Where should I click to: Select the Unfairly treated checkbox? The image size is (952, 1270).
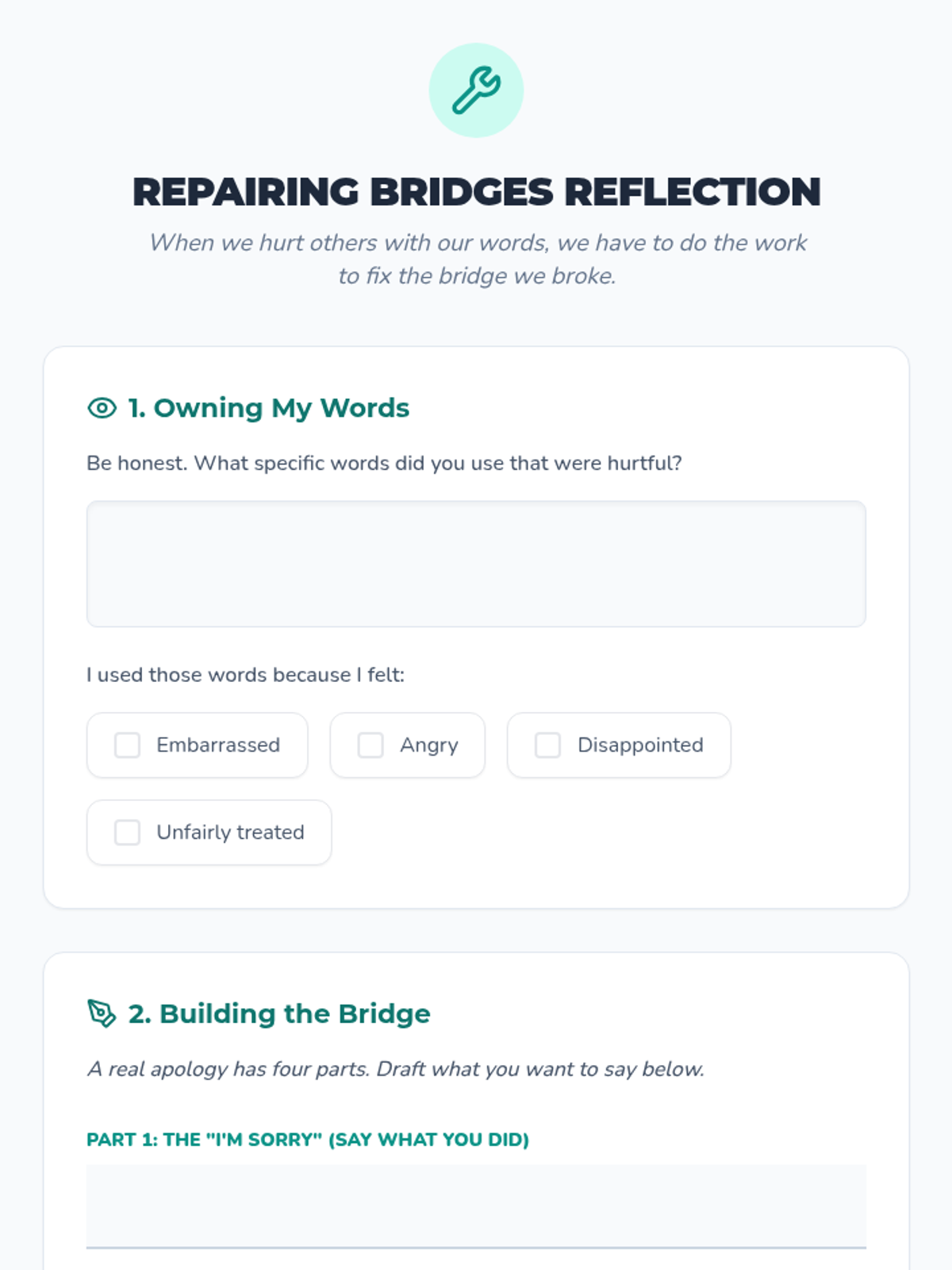[x=127, y=833]
